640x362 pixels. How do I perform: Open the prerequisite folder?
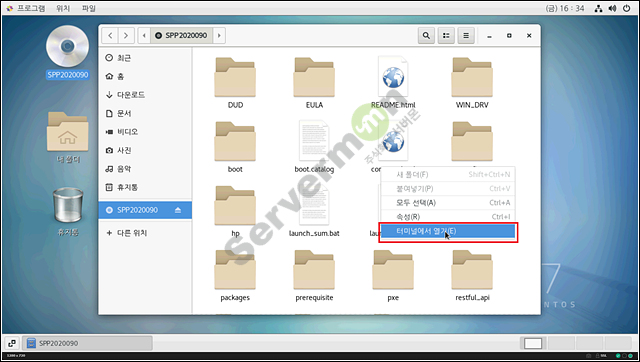coord(314,270)
